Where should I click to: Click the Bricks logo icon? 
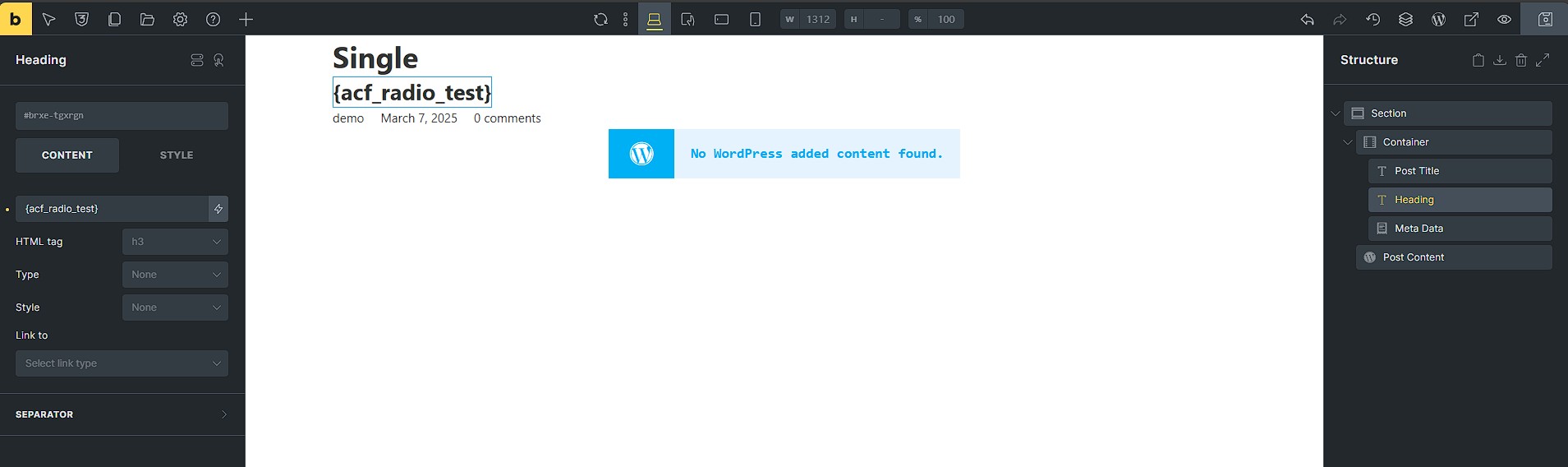tap(16, 18)
